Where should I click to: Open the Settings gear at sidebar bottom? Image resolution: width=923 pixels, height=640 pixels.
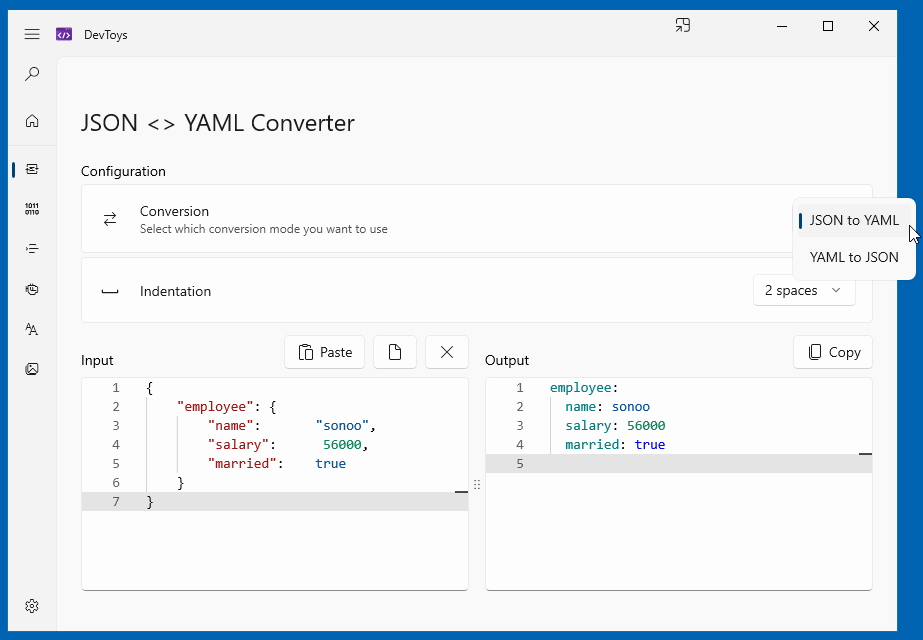(32, 606)
